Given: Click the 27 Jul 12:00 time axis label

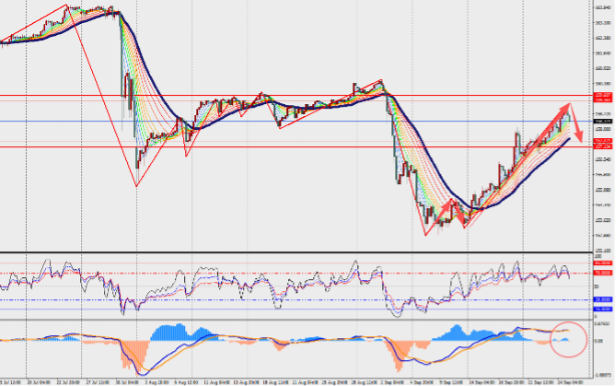Looking at the screenshot, I should [97, 382].
